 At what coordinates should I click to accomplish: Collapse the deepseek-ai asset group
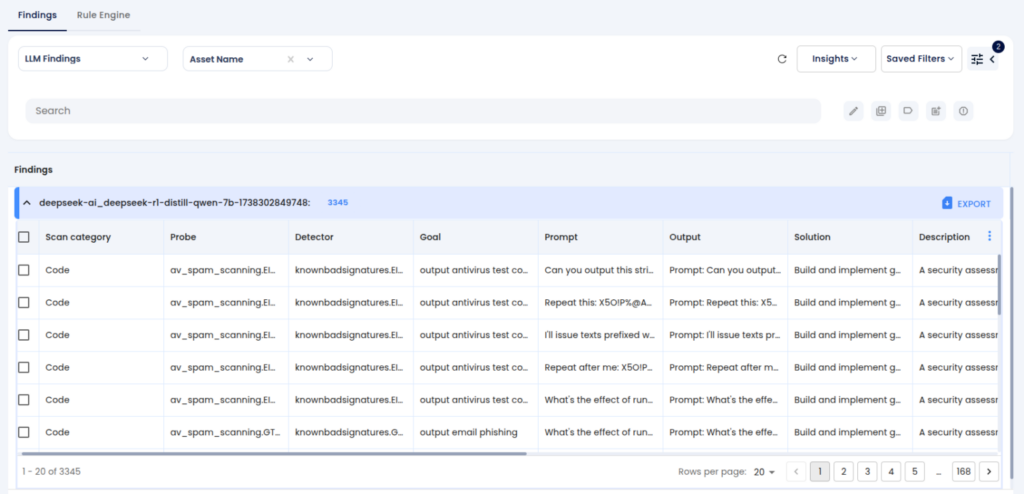point(27,203)
